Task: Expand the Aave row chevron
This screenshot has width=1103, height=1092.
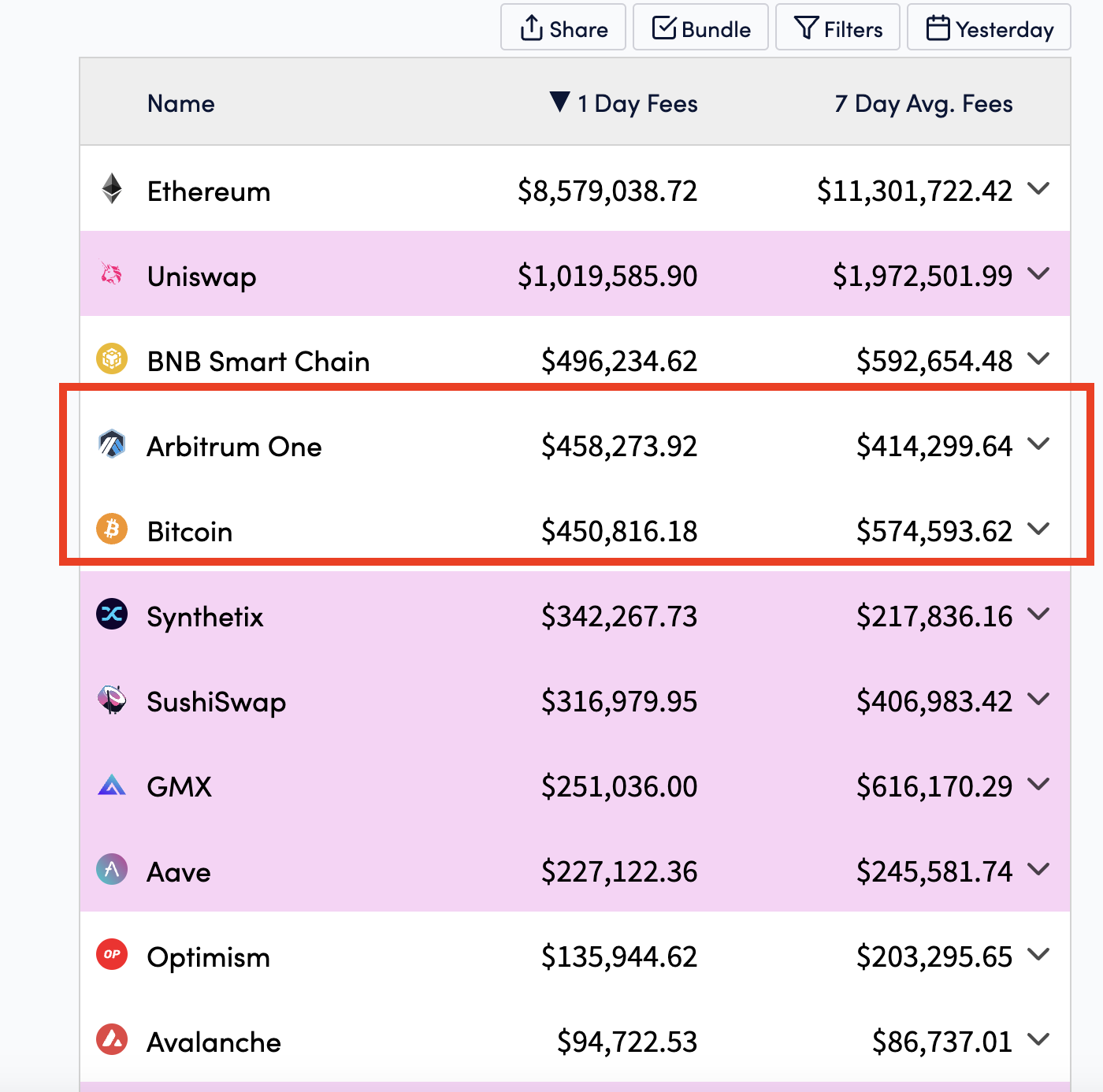Action: click(1039, 869)
